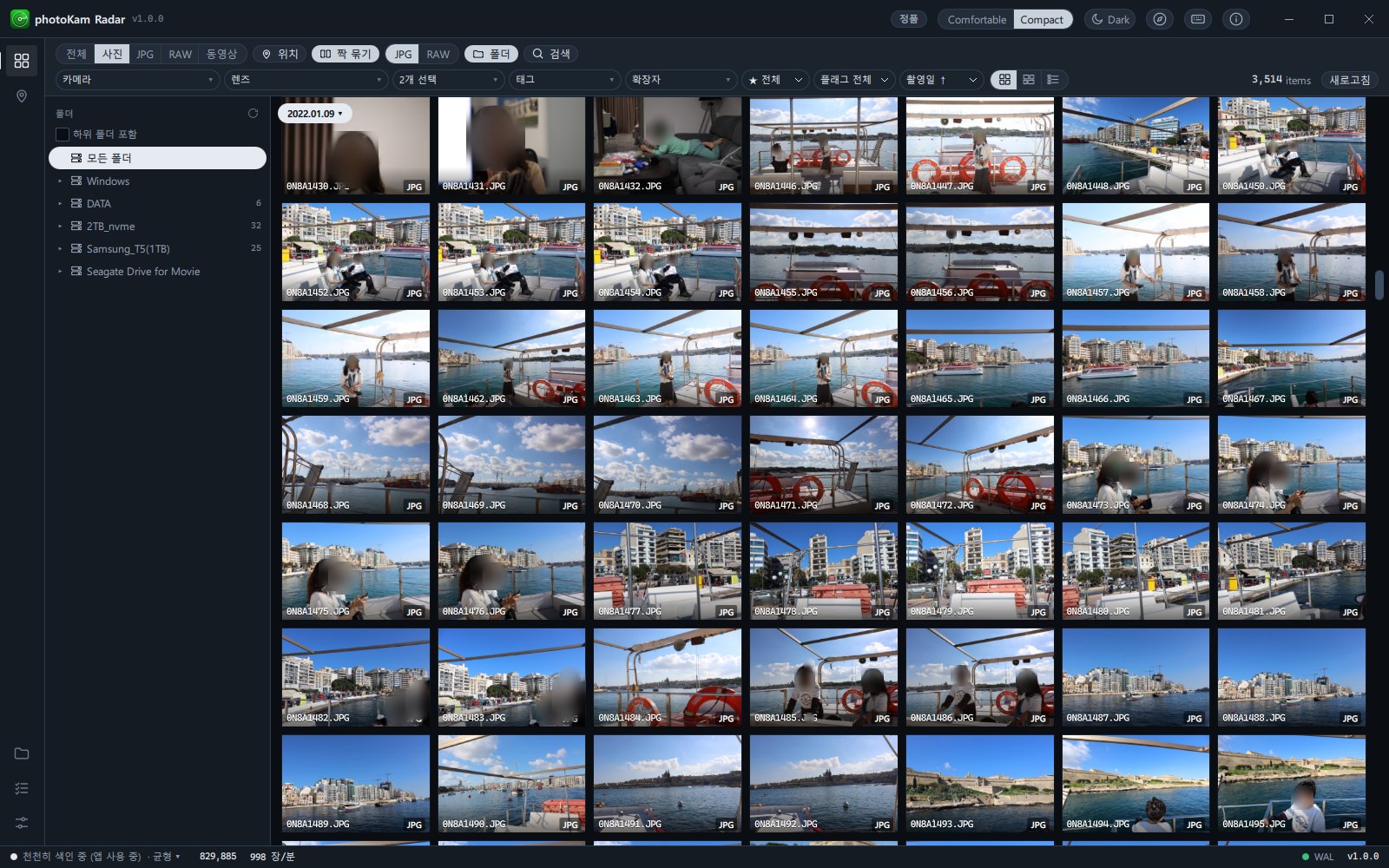Click the indexing status dot in status bar
The image size is (1389, 868).
click(x=14, y=857)
